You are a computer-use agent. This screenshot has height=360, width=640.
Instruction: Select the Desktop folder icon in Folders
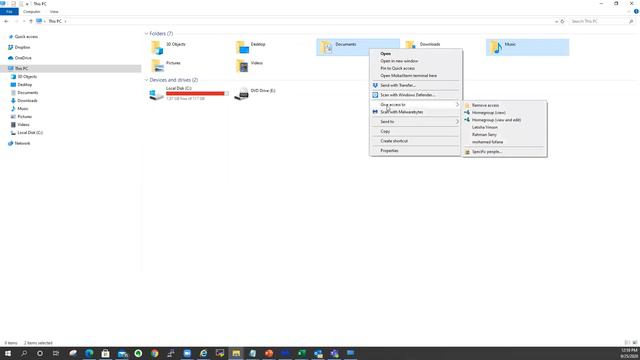[x=242, y=48]
